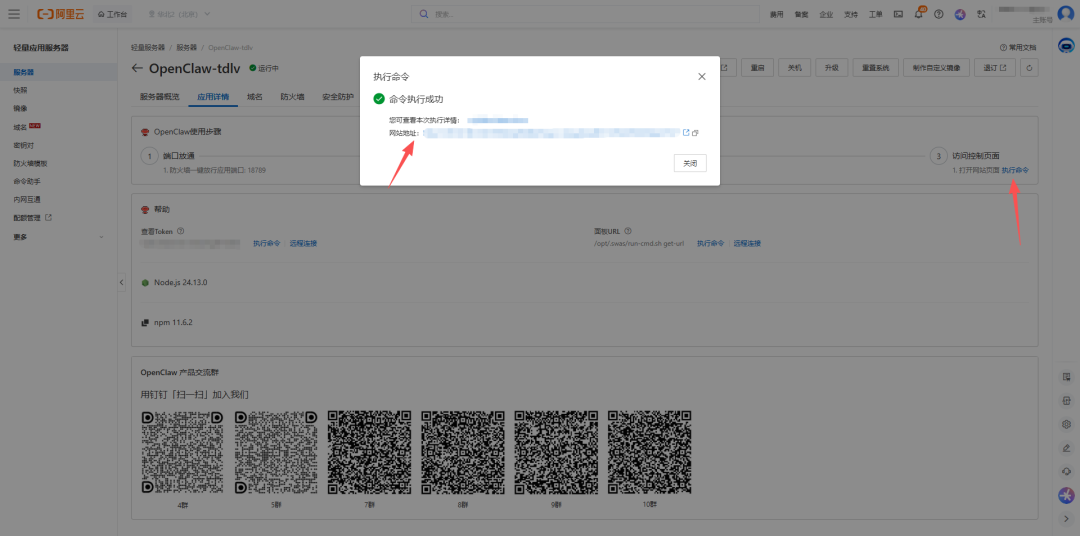Click the back arrow beside OpenClaw-tdlv
Screen dimensions: 1080x536
(137, 68)
